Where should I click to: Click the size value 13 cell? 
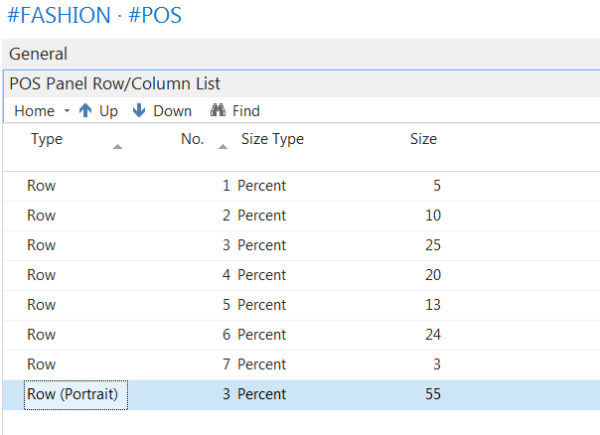pyautogui.click(x=432, y=305)
